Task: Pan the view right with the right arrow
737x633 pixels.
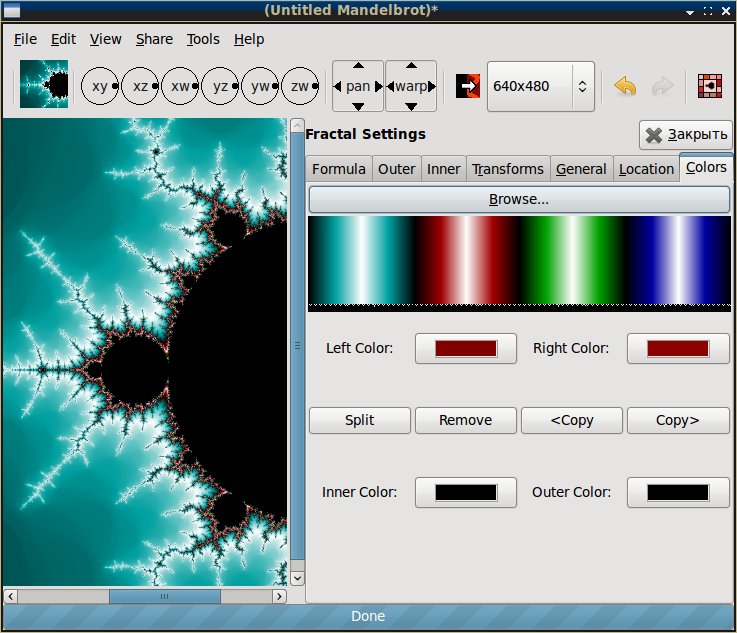Action: [378, 86]
